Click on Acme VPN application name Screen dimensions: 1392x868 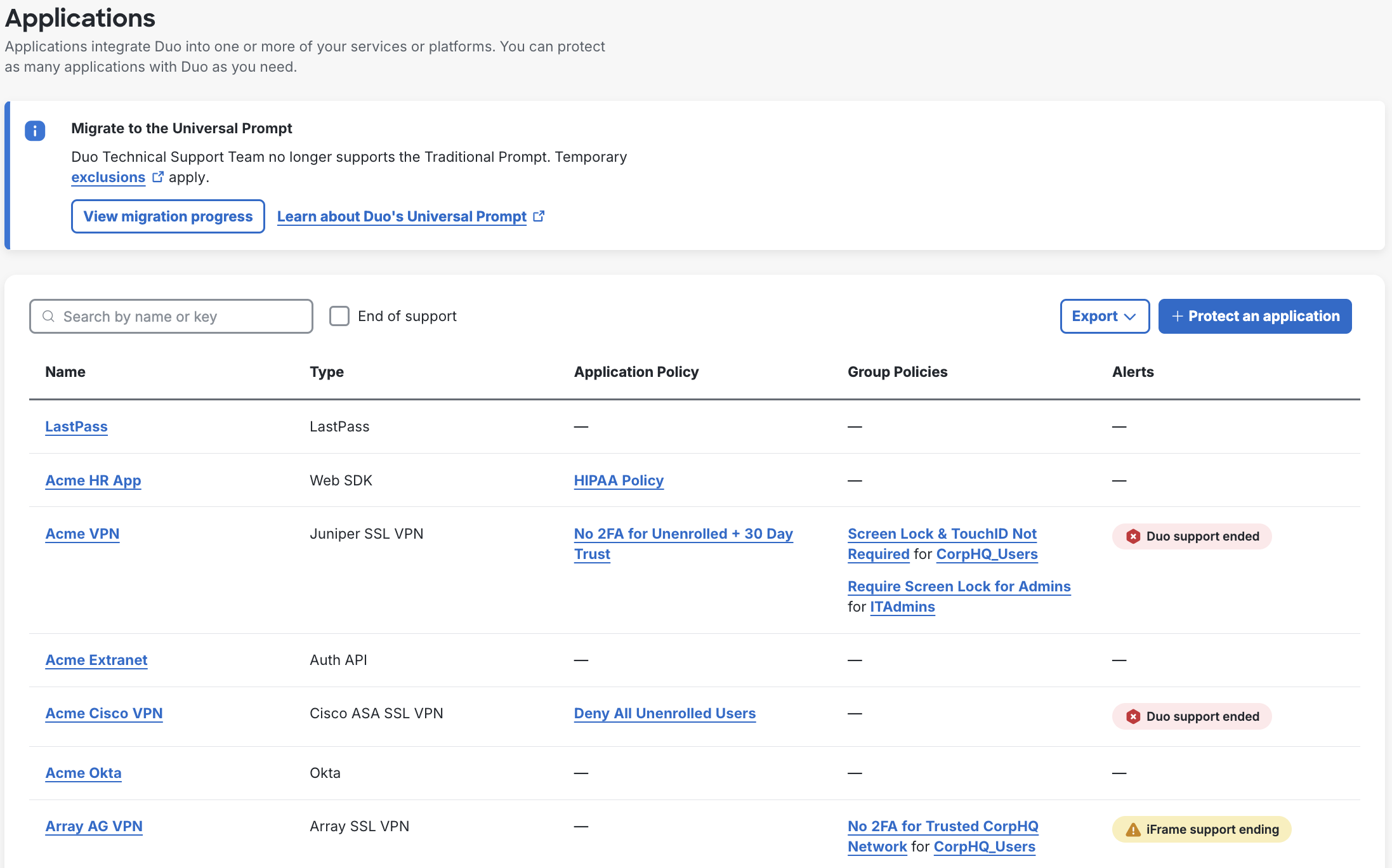82,533
